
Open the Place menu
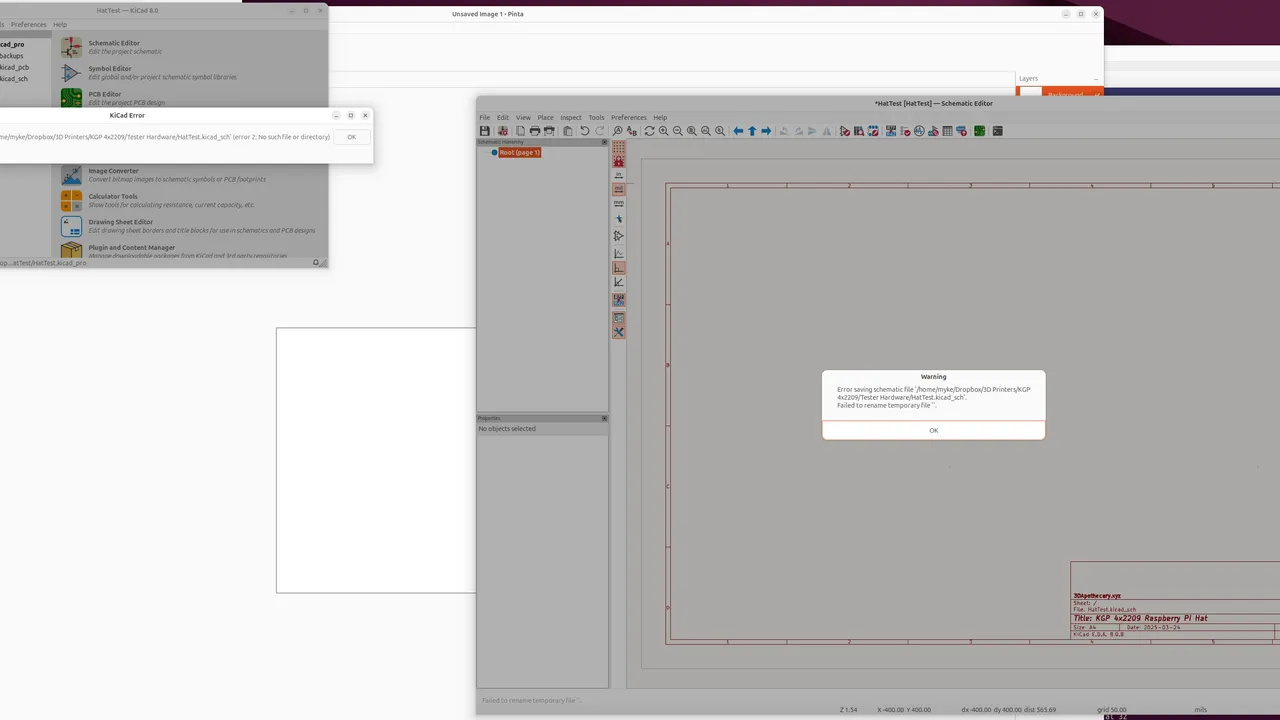pos(545,117)
